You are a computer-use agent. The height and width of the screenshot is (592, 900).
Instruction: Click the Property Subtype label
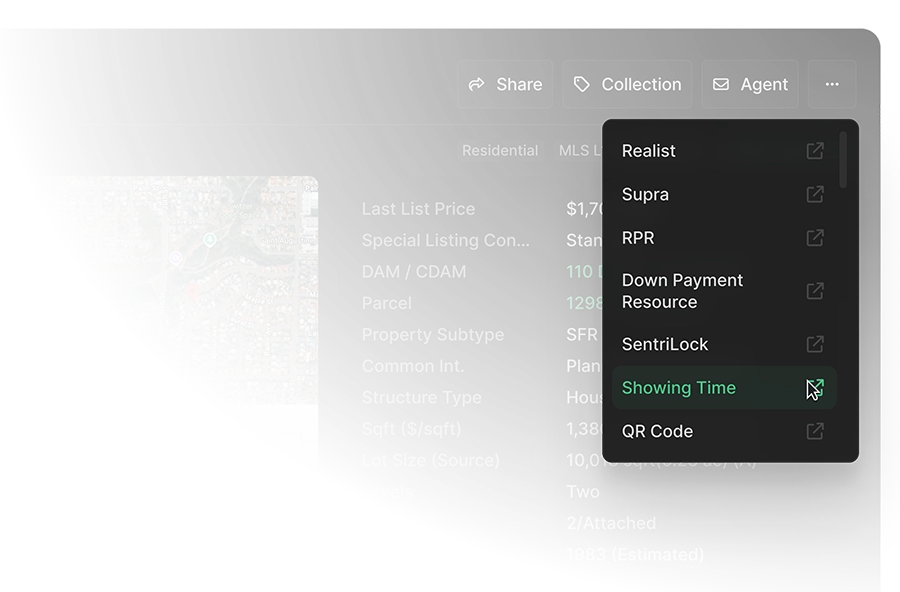433,335
